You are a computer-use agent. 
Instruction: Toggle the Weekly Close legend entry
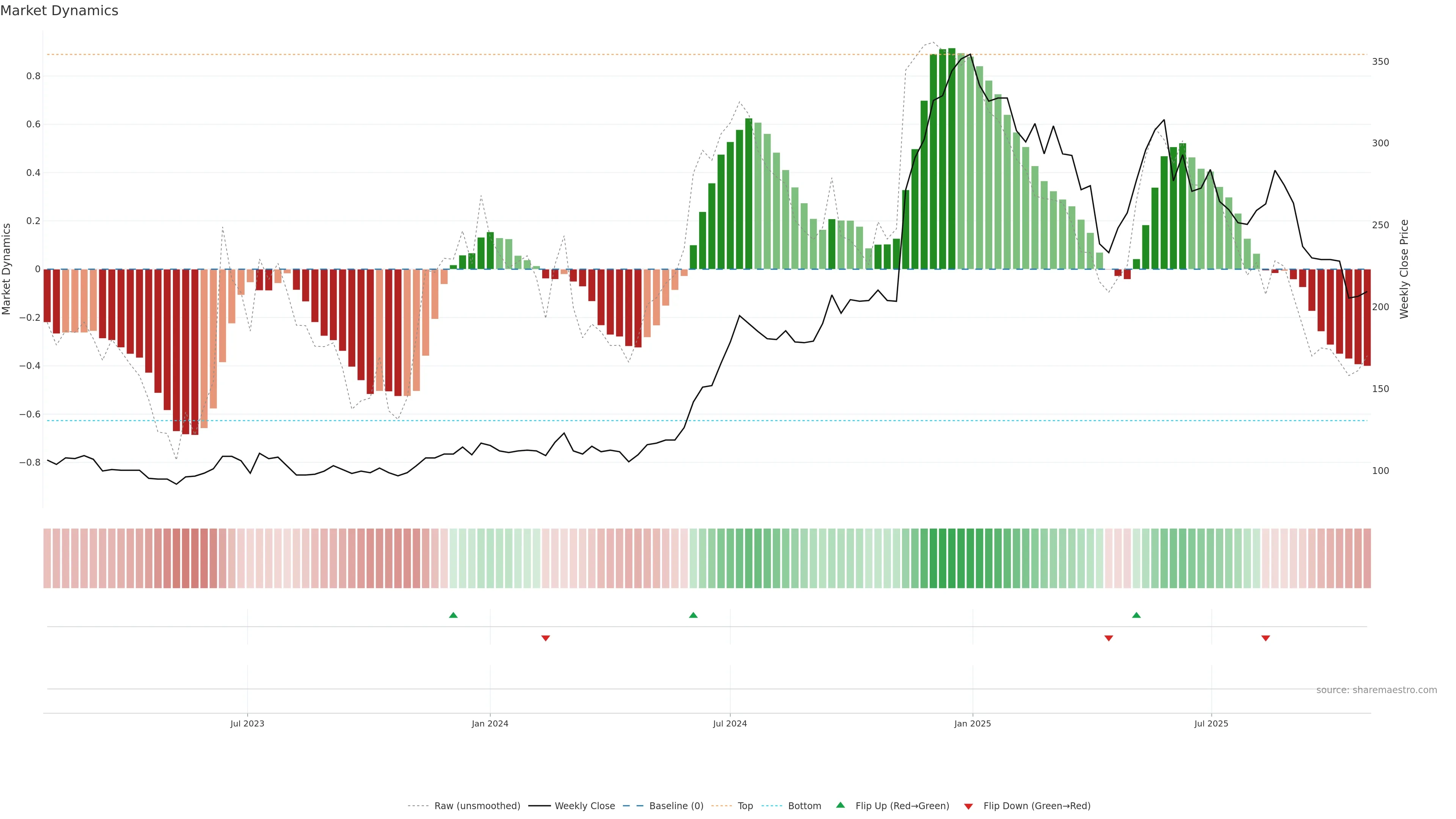point(584,806)
